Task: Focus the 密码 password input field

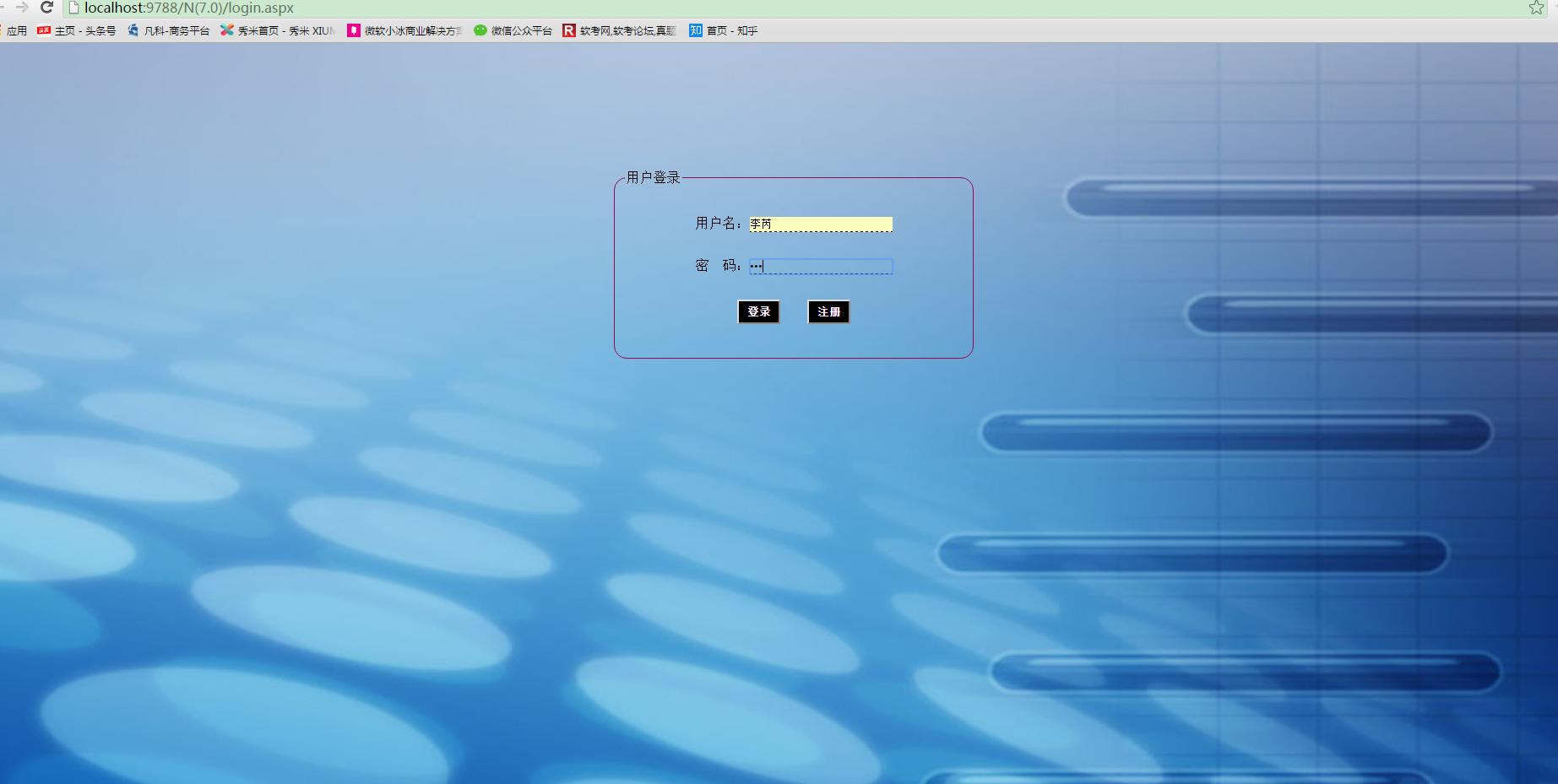Action: point(820,267)
